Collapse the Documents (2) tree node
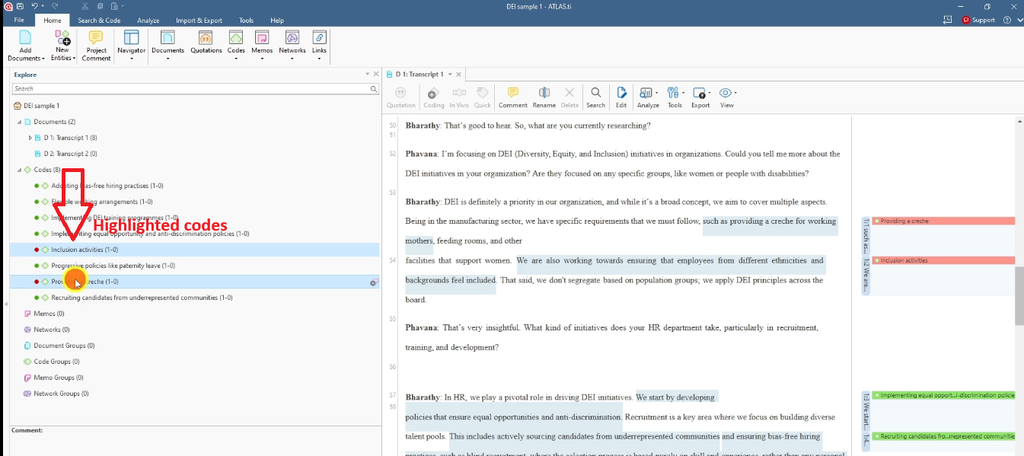 [20, 122]
